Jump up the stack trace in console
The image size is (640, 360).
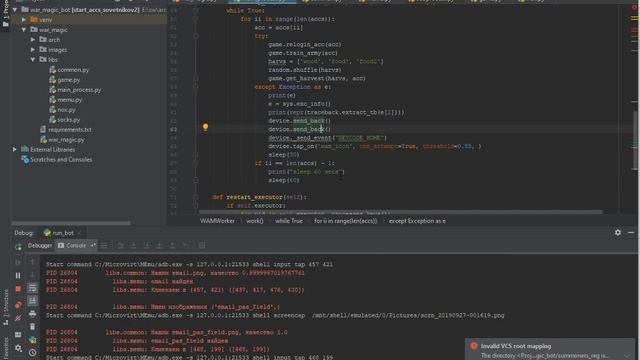coord(33,261)
